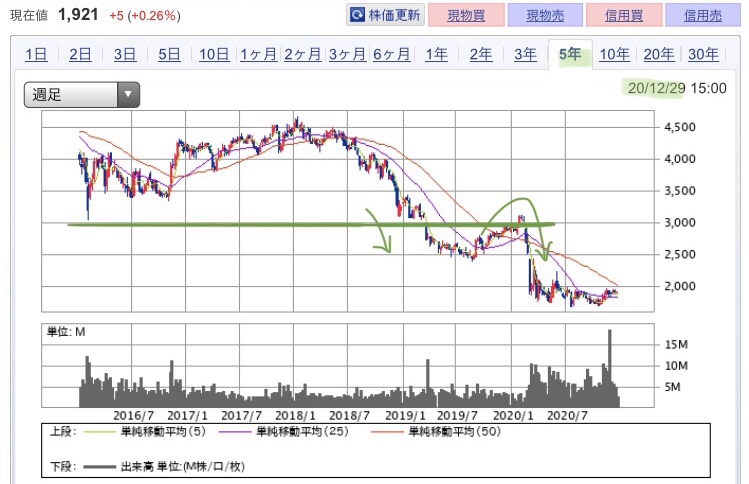
Task: Click the 3,000 price axis label
Action: click(680, 223)
